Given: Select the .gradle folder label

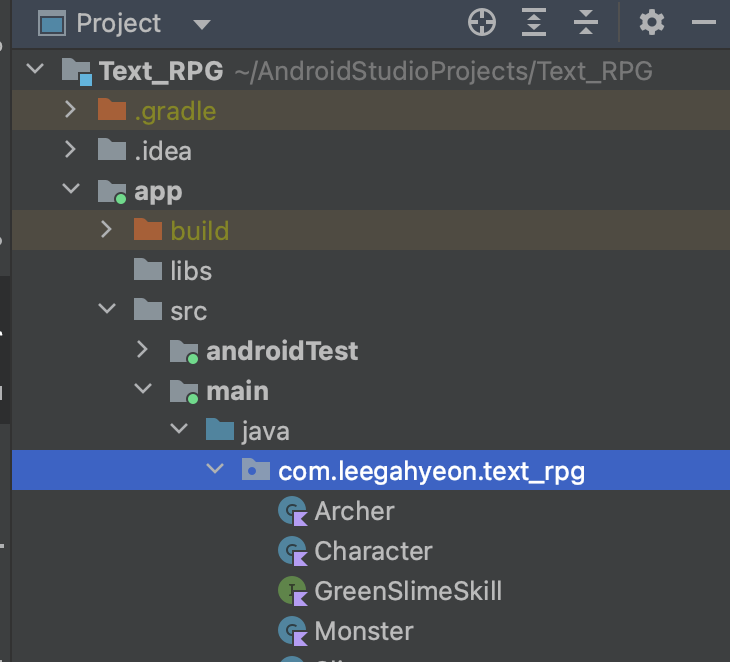Looking at the screenshot, I should pyautogui.click(x=176, y=111).
